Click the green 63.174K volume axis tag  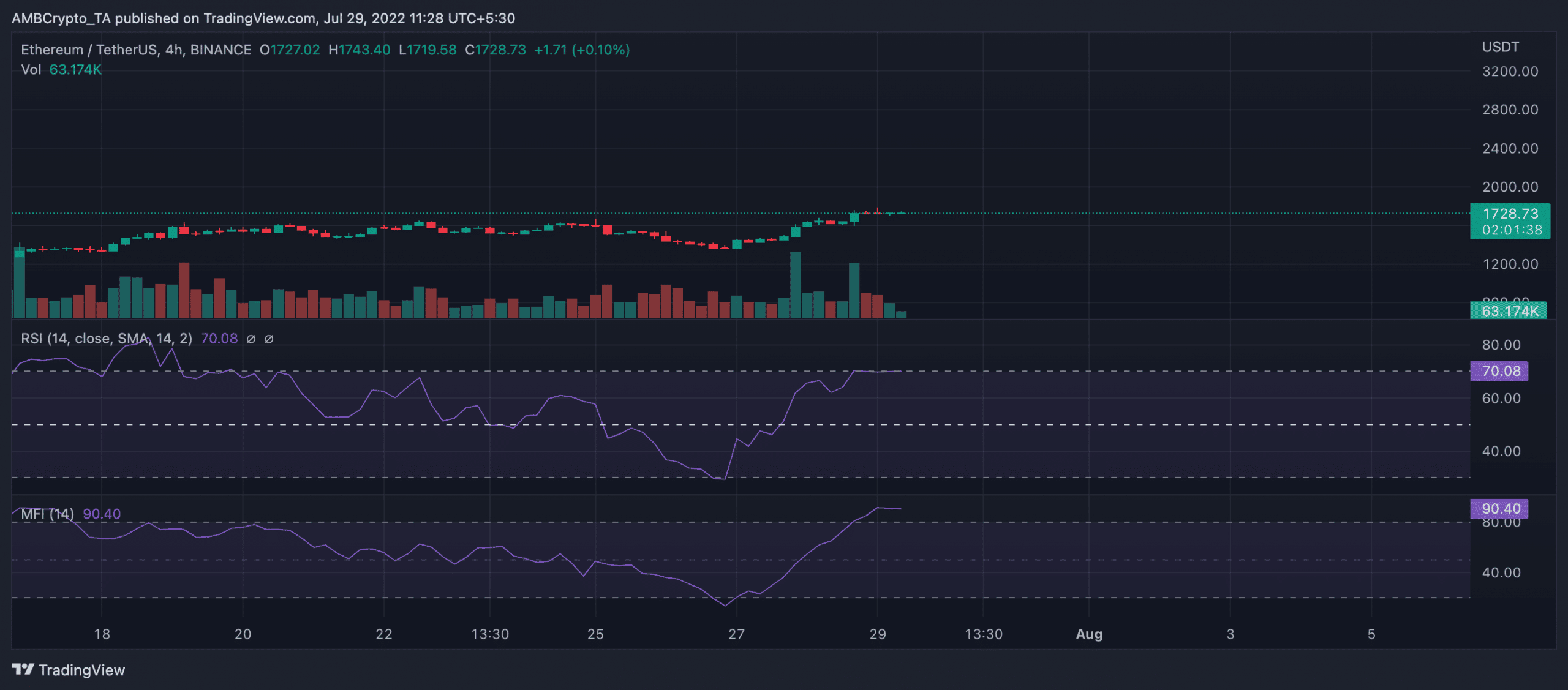(x=1509, y=311)
